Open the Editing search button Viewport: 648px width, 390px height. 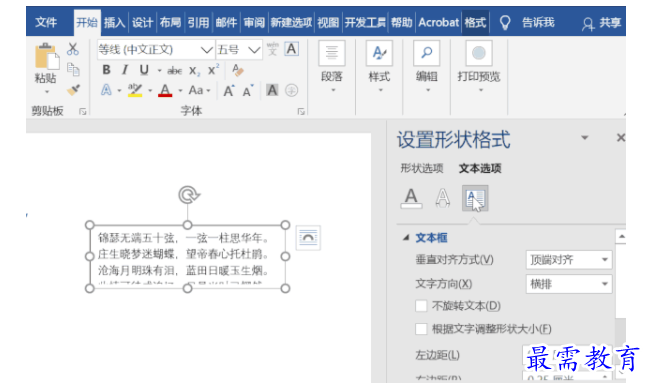(x=426, y=66)
